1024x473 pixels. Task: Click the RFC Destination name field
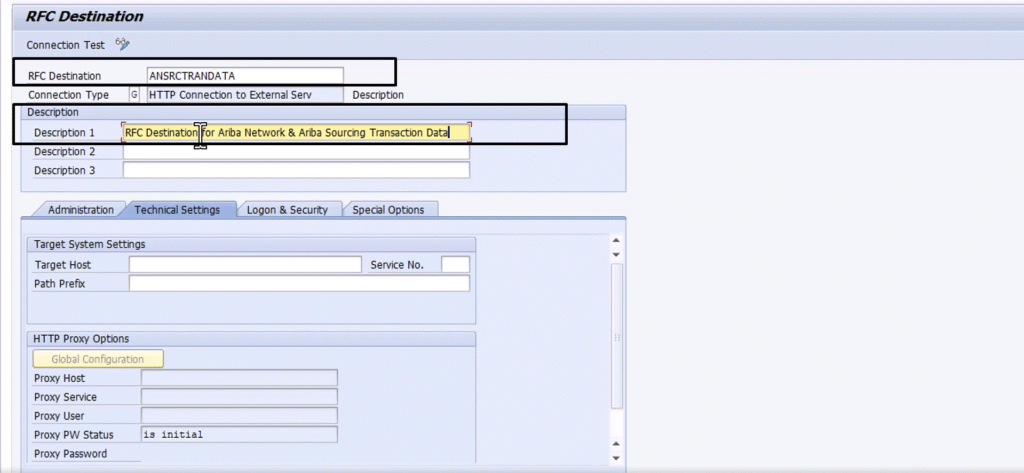tap(245, 76)
